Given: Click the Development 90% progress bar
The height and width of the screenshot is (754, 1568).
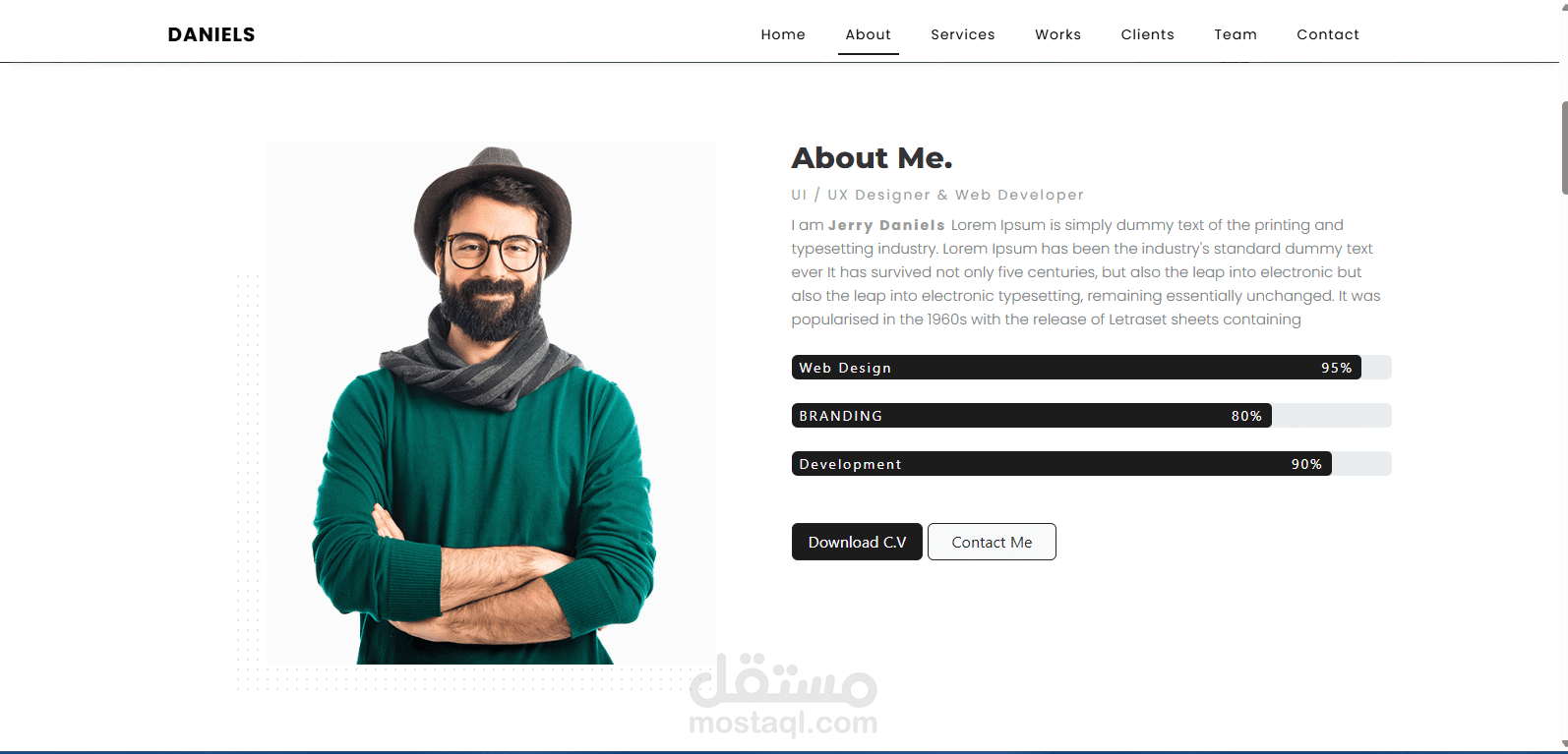Looking at the screenshot, I should click(x=1092, y=464).
